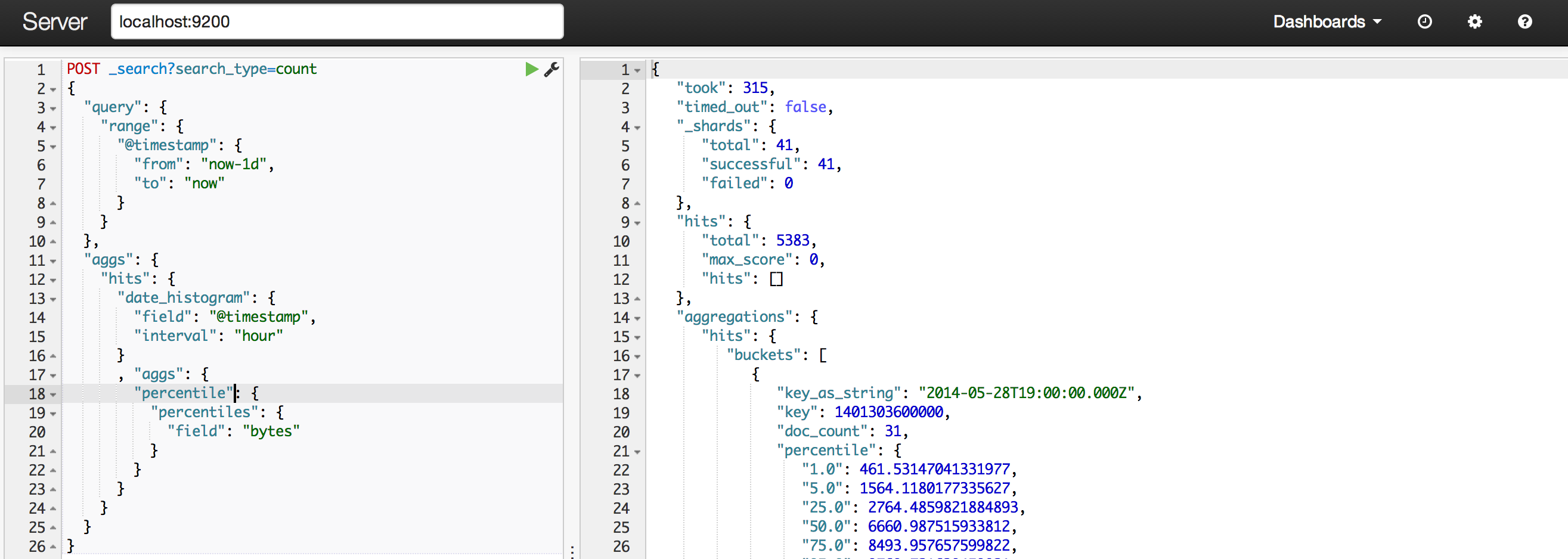Collapse the "query" block fold arrow

(x=53, y=109)
